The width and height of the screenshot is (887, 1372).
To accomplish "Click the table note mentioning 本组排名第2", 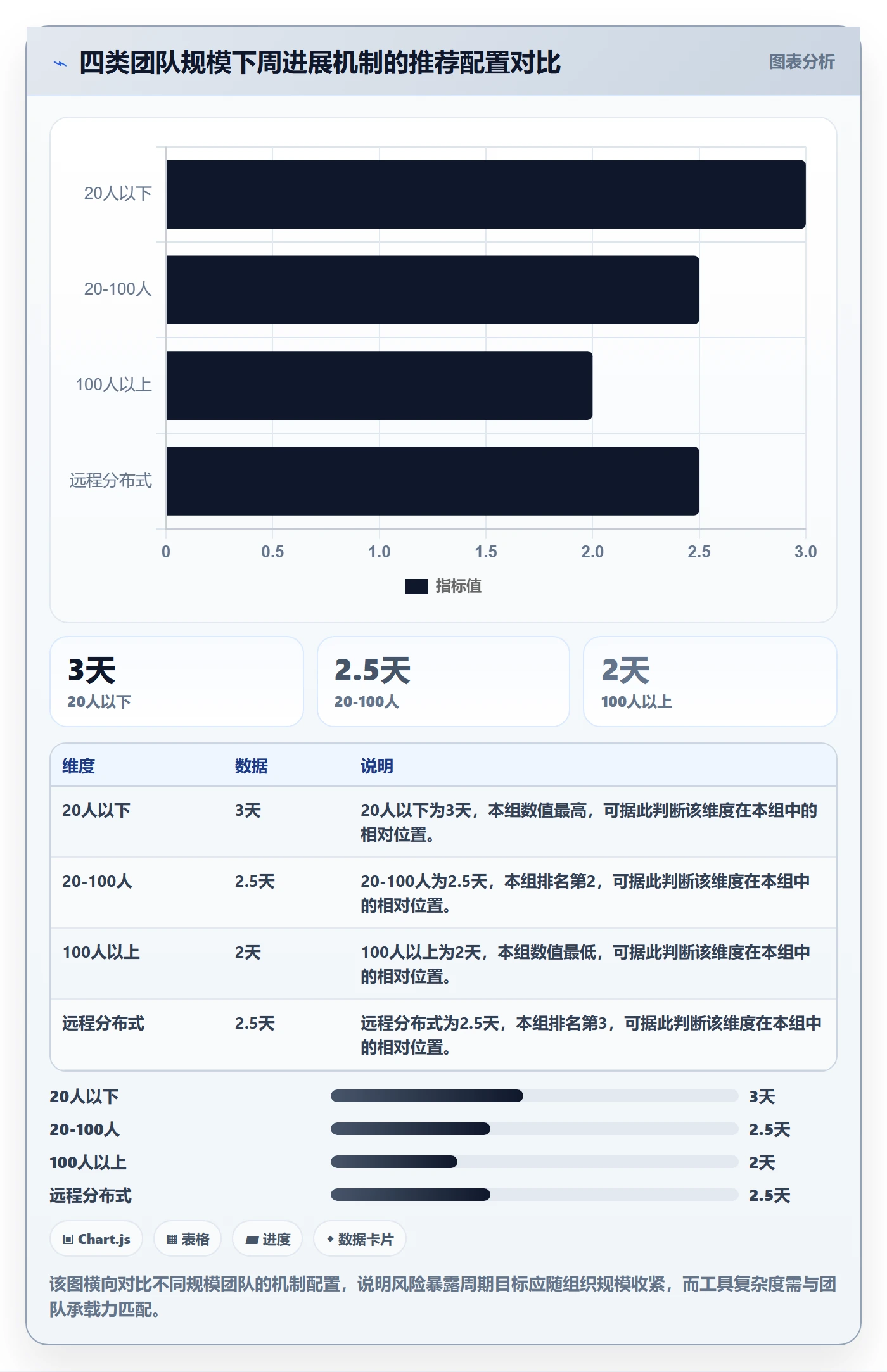I will click(x=585, y=893).
